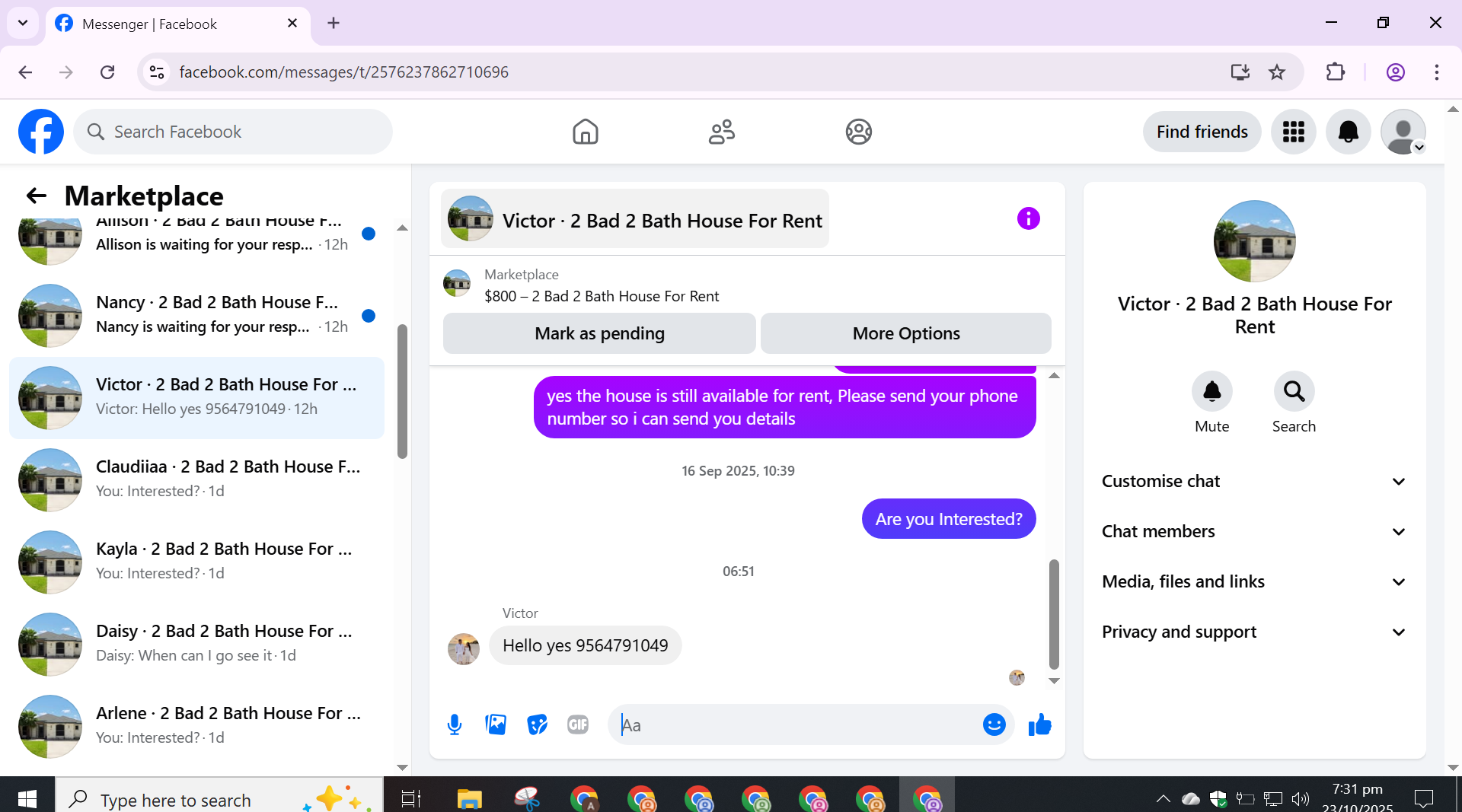This screenshot has height=812, width=1462.
Task: Go back with browser back arrow
Action: [x=25, y=72]
